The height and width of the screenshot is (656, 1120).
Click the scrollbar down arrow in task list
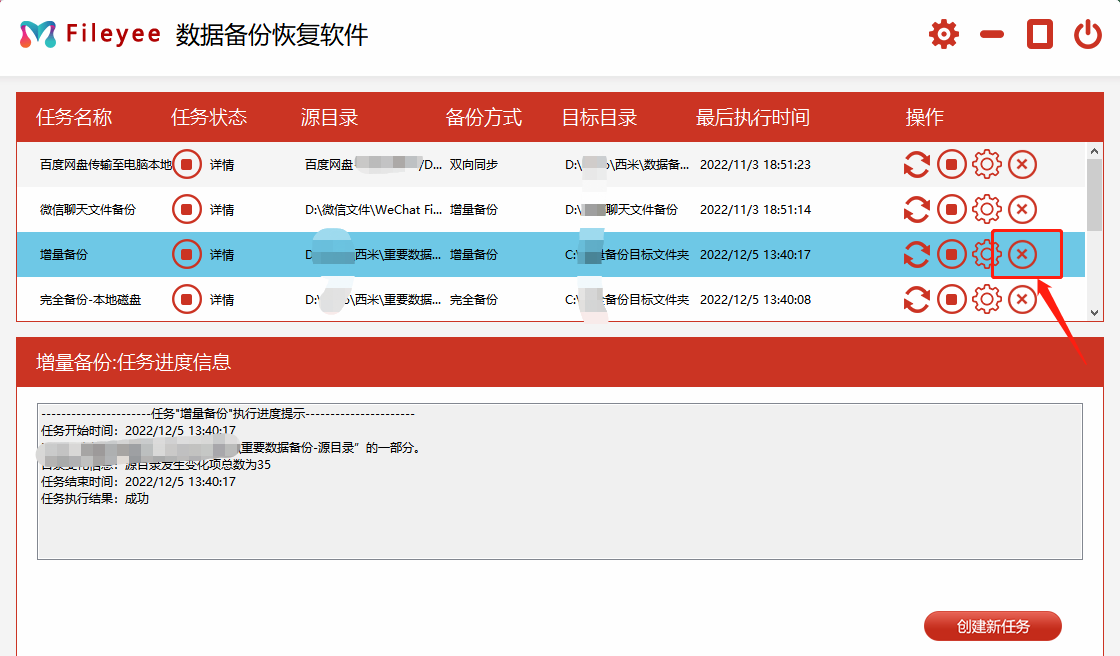tap(1094, 313)
